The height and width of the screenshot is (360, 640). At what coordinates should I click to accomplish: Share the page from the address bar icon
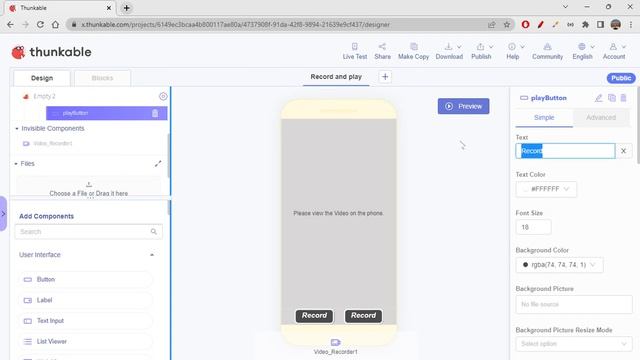pos(491,24)
